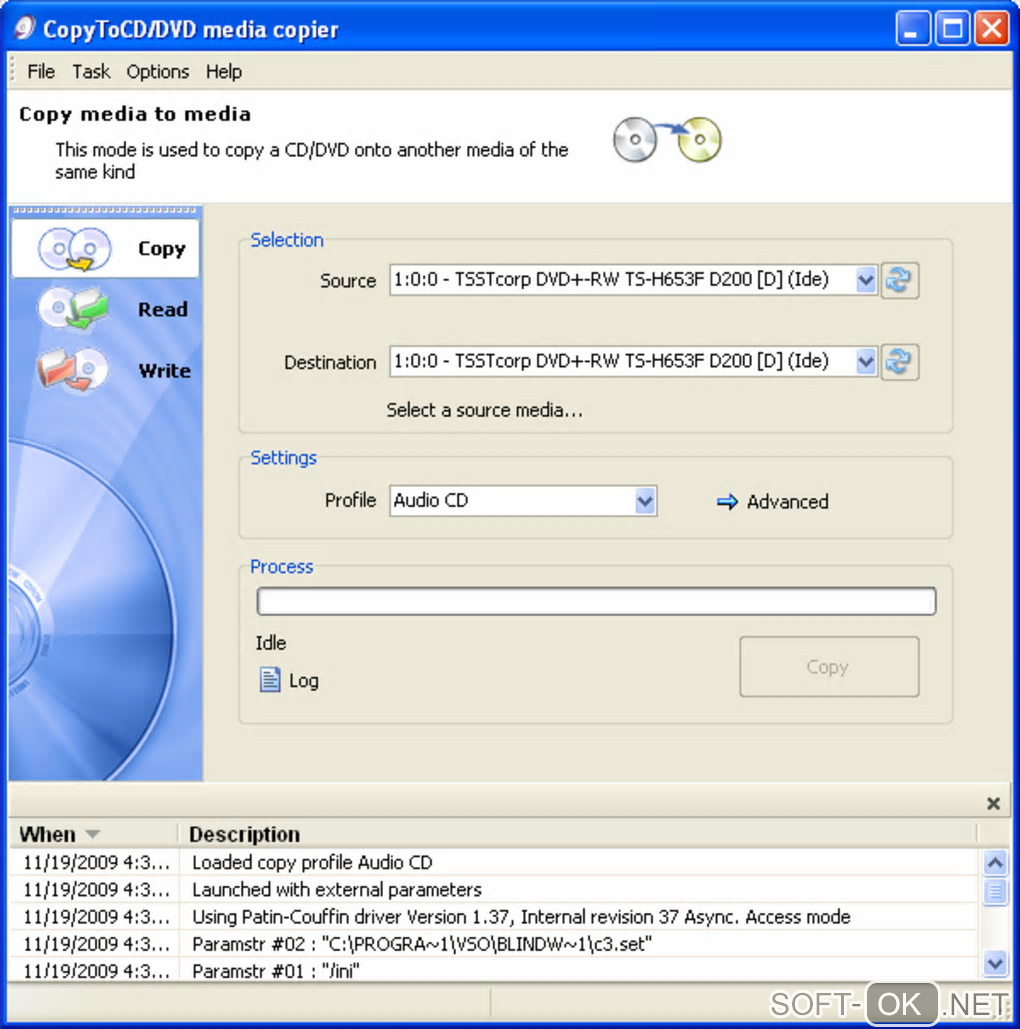The image size is (1020, 1029).
Task: Open the Options menu
Action: coord(158,72)
